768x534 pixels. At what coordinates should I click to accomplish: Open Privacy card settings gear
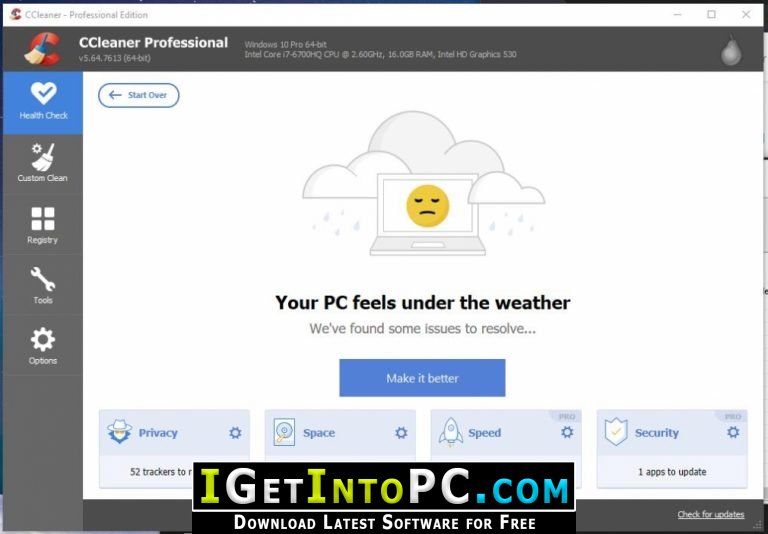tap(235, 433)
